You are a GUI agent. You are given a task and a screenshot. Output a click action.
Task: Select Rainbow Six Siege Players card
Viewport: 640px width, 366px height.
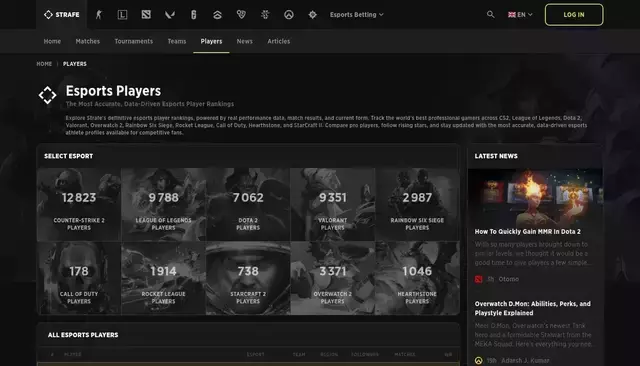tap(417, 204)
